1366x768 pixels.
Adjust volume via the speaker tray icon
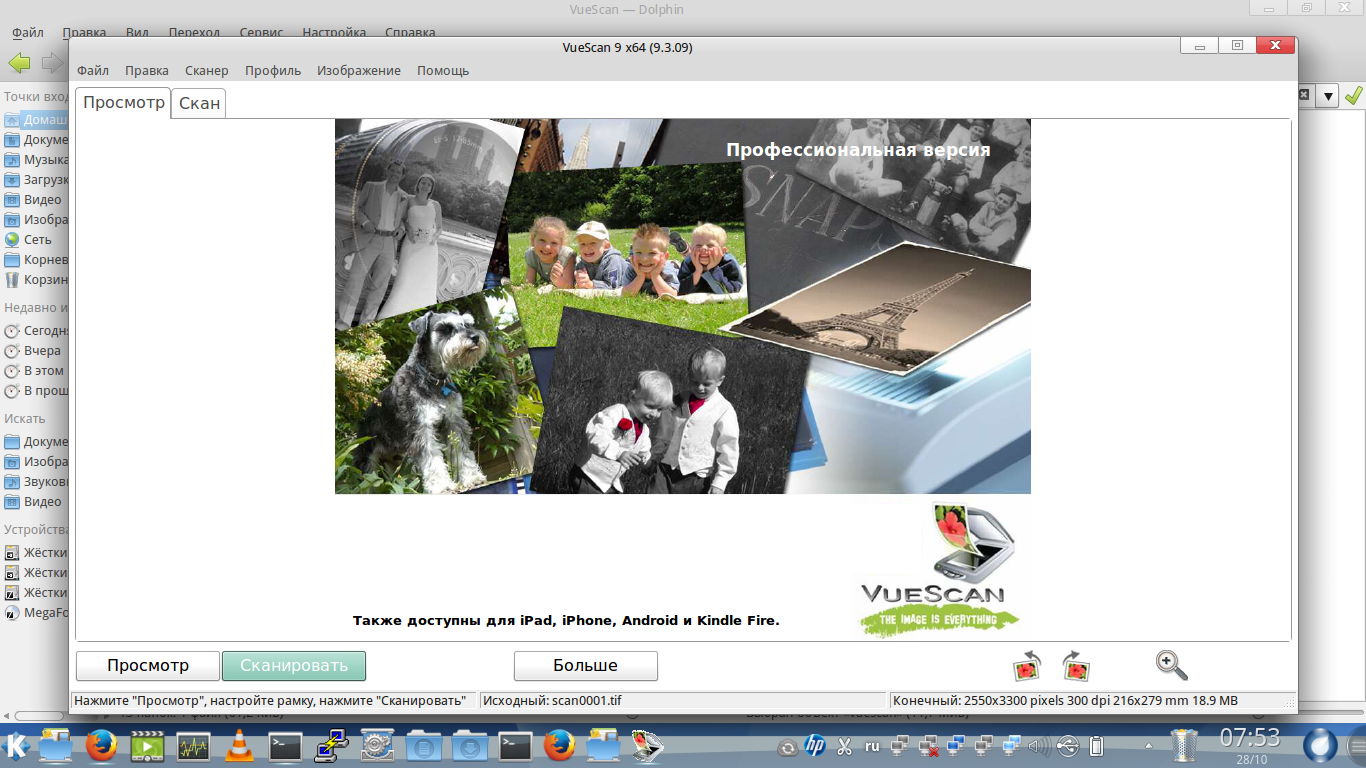1040,746
